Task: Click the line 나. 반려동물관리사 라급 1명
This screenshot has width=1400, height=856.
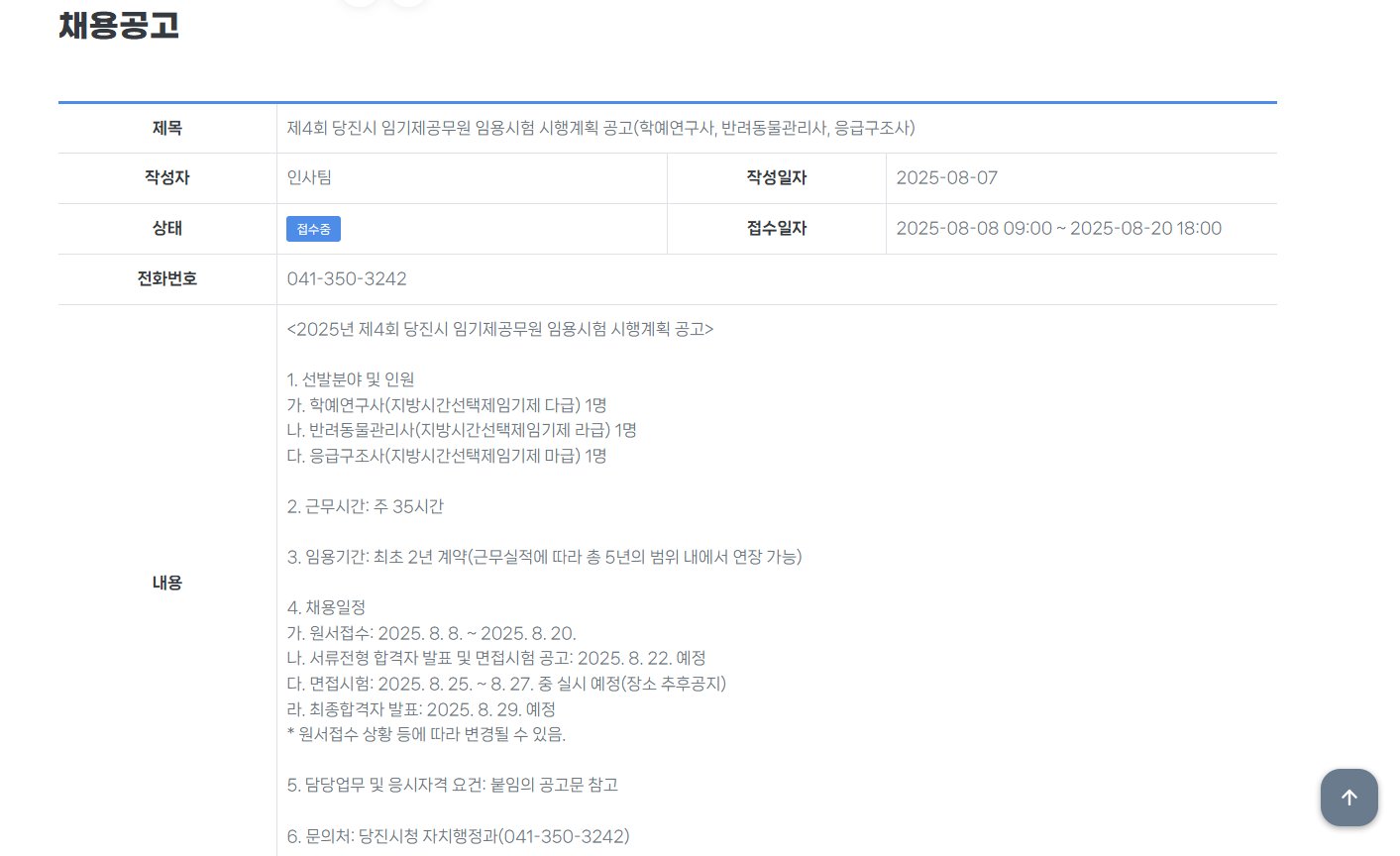Action: click(462, 430)
